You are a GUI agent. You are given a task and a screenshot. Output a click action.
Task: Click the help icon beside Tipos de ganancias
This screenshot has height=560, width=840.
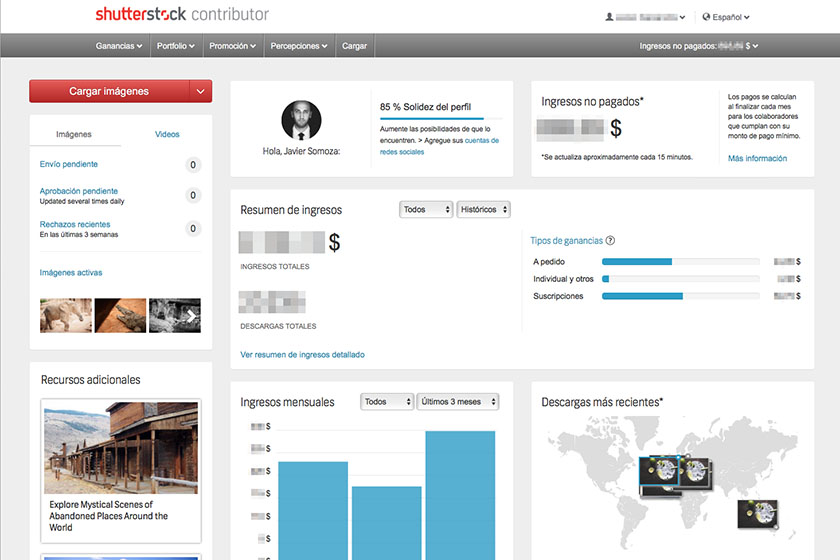click(x=610, y=240)
